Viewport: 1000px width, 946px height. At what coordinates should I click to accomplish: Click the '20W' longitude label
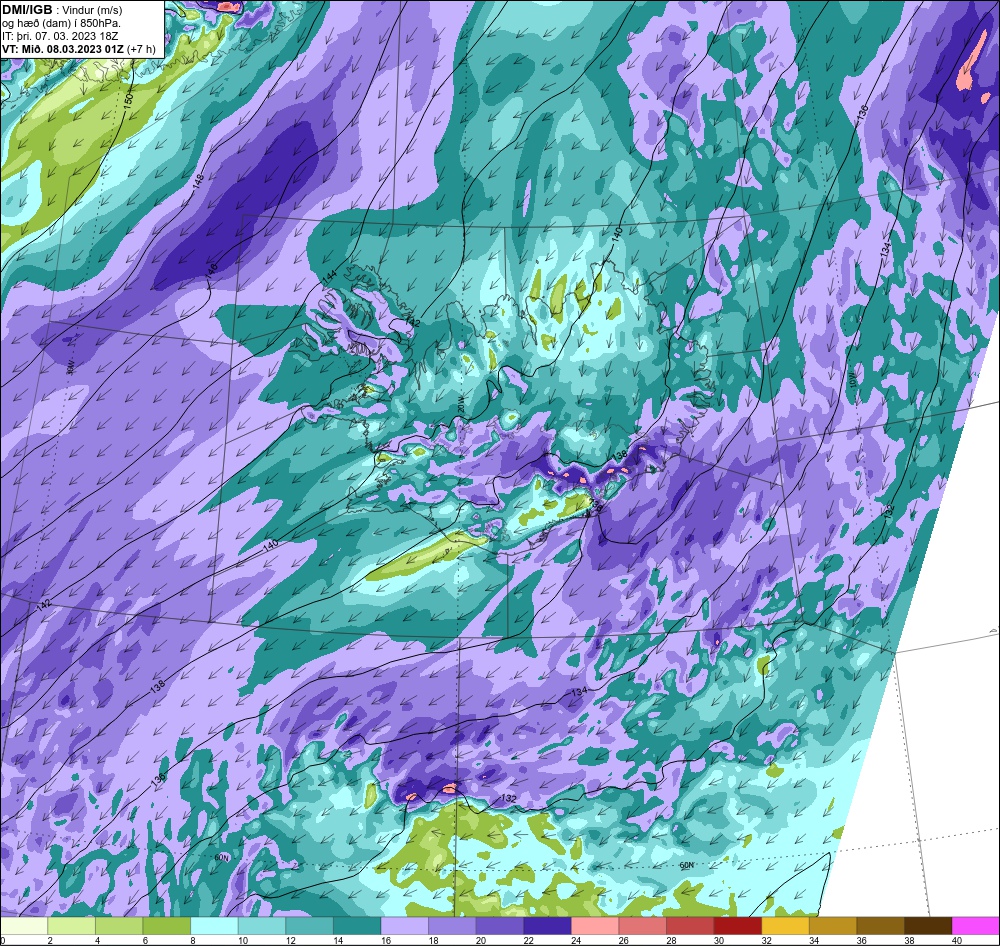[462, 406]
